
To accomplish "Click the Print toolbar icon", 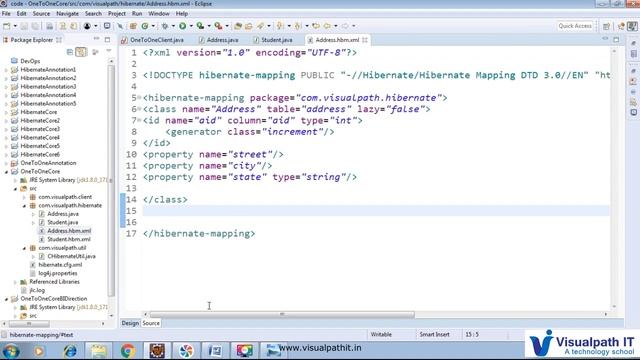I will (49, 26).
